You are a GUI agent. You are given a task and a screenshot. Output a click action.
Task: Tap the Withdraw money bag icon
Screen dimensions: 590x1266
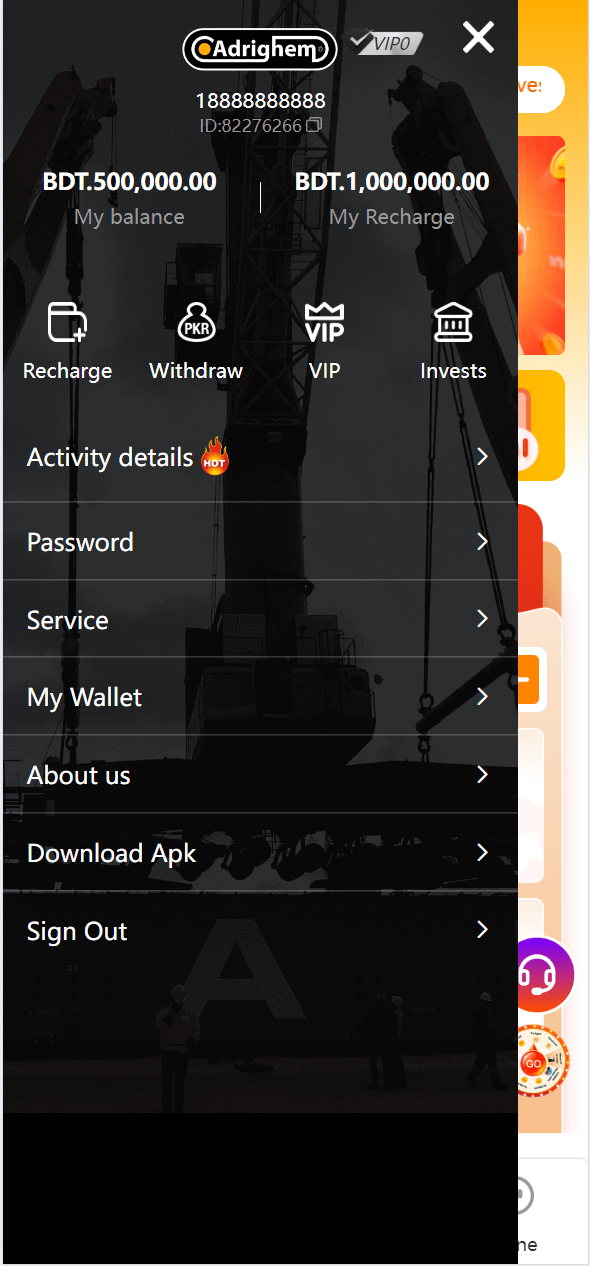tap(196, 323)
